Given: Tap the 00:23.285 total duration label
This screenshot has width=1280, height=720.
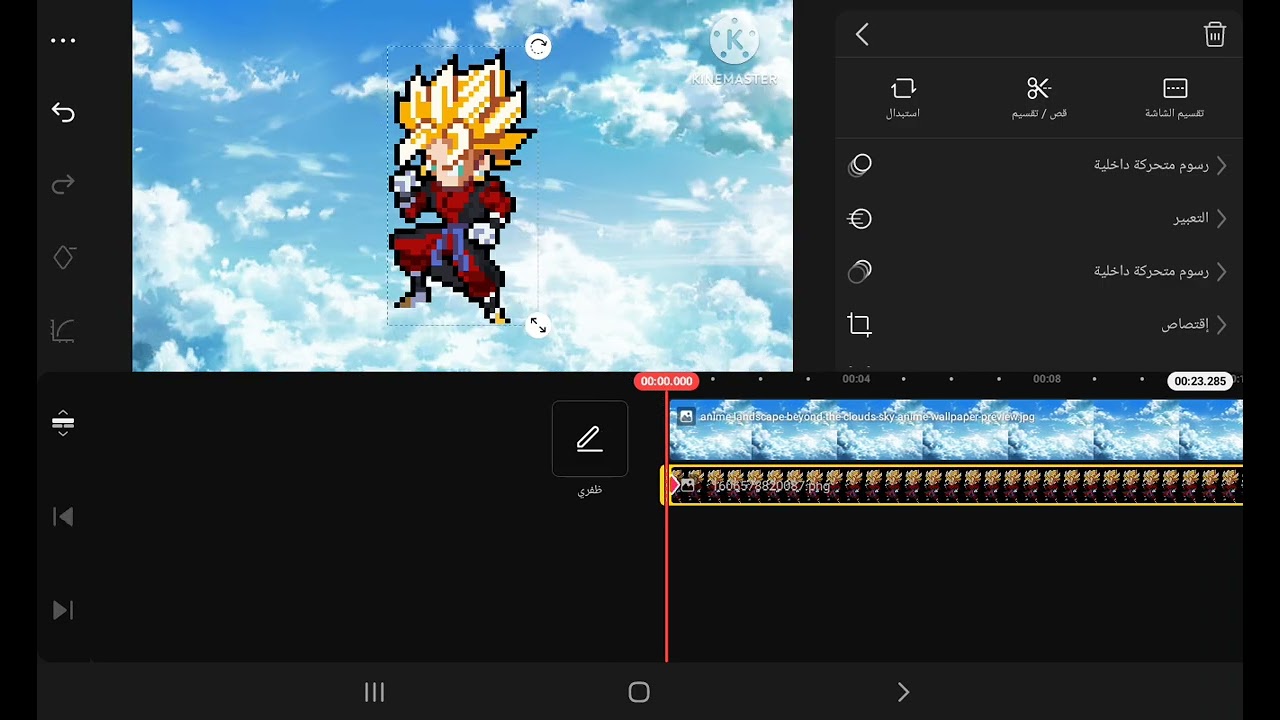Looking at the screenshot, I should click(x=1200, y=381).
